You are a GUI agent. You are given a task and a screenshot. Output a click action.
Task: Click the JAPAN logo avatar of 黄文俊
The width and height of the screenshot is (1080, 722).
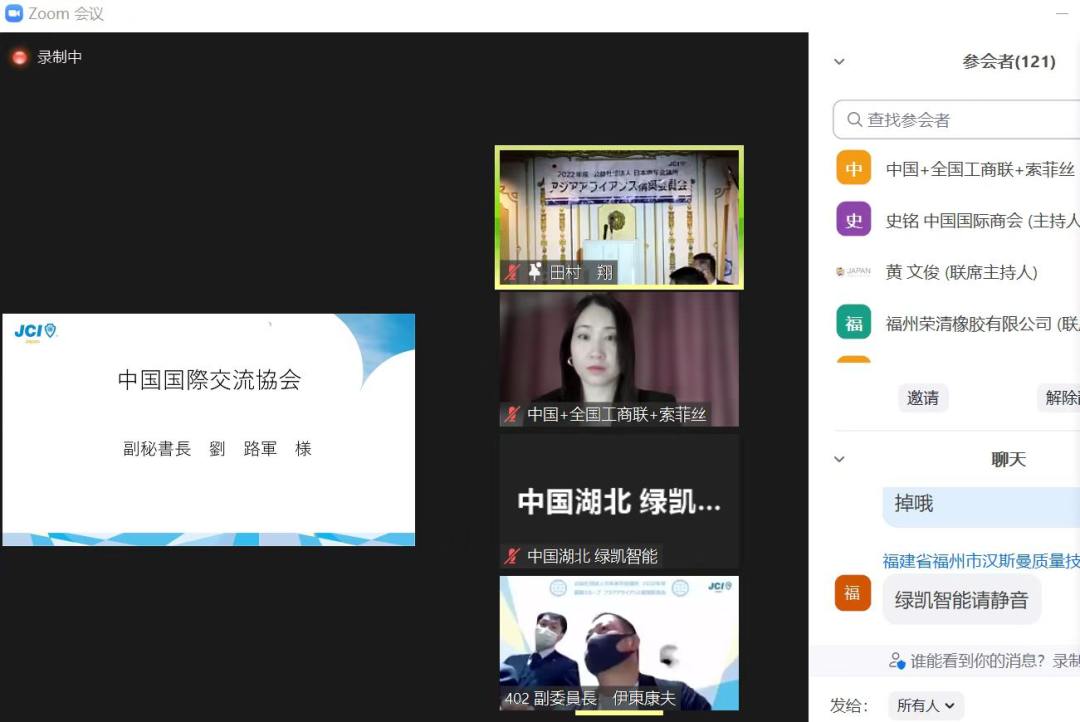click(853, 271)
